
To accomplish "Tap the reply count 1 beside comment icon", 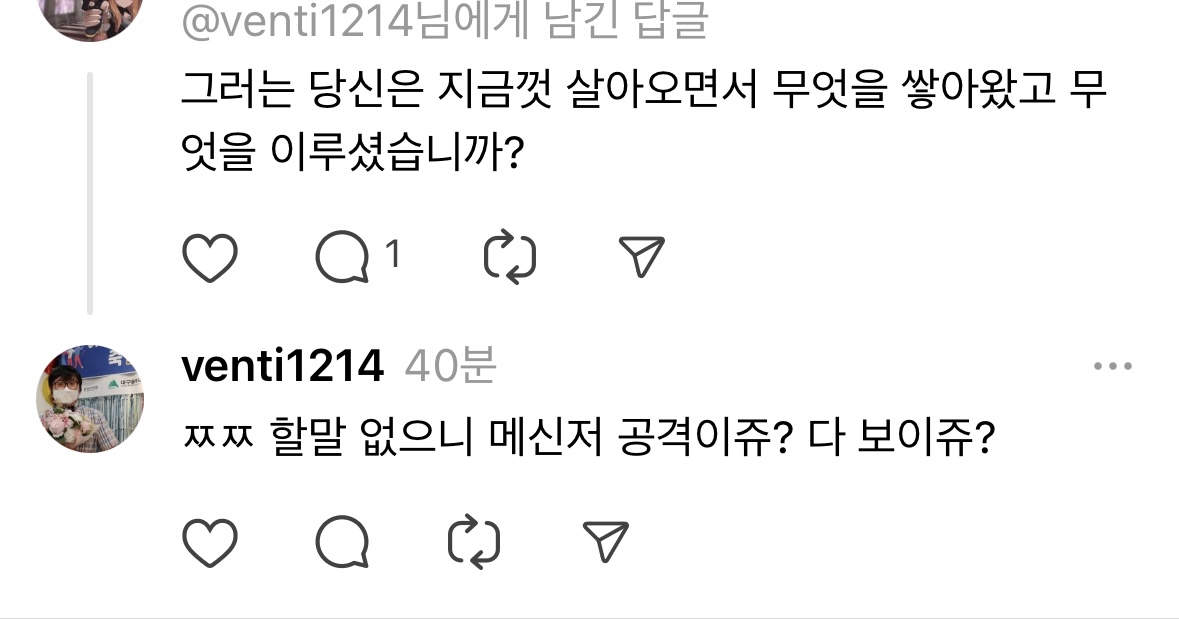I will coord(393,256).
